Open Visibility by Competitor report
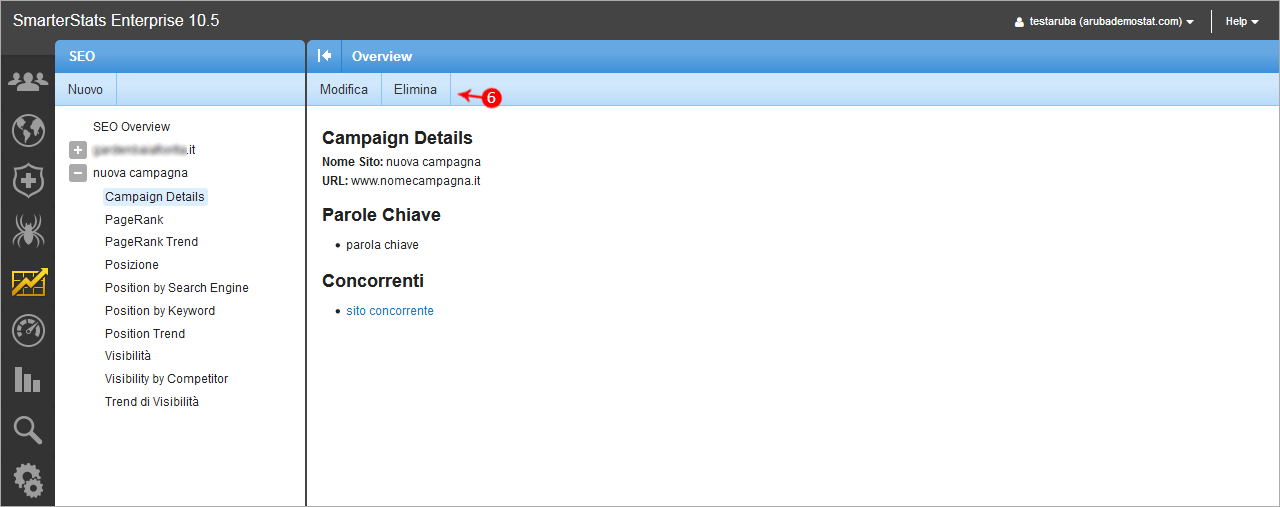 (166, 379)
